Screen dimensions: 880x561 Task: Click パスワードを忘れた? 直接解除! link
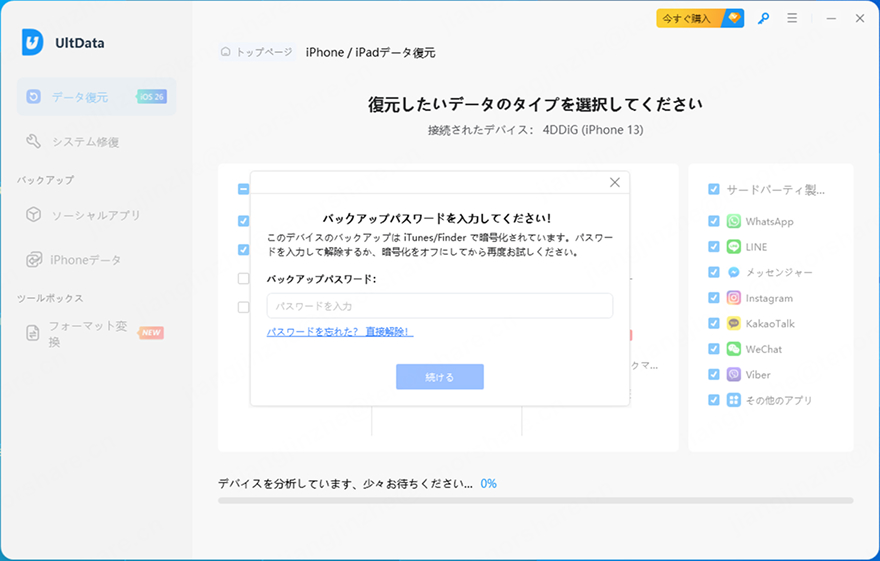340,332
